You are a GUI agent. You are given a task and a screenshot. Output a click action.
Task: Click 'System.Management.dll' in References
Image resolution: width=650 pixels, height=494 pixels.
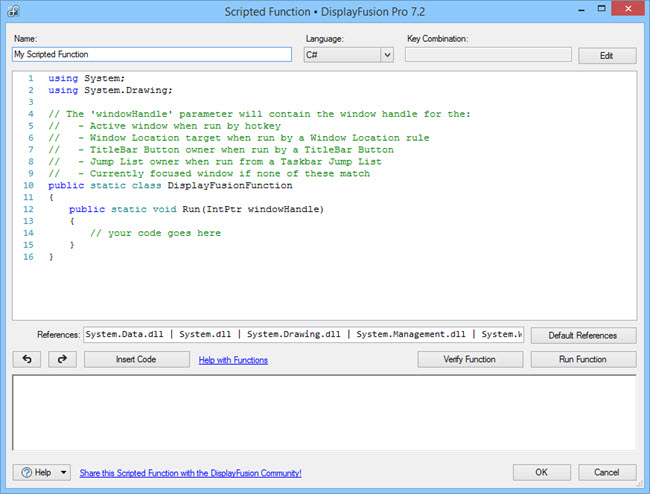[411, 334]
